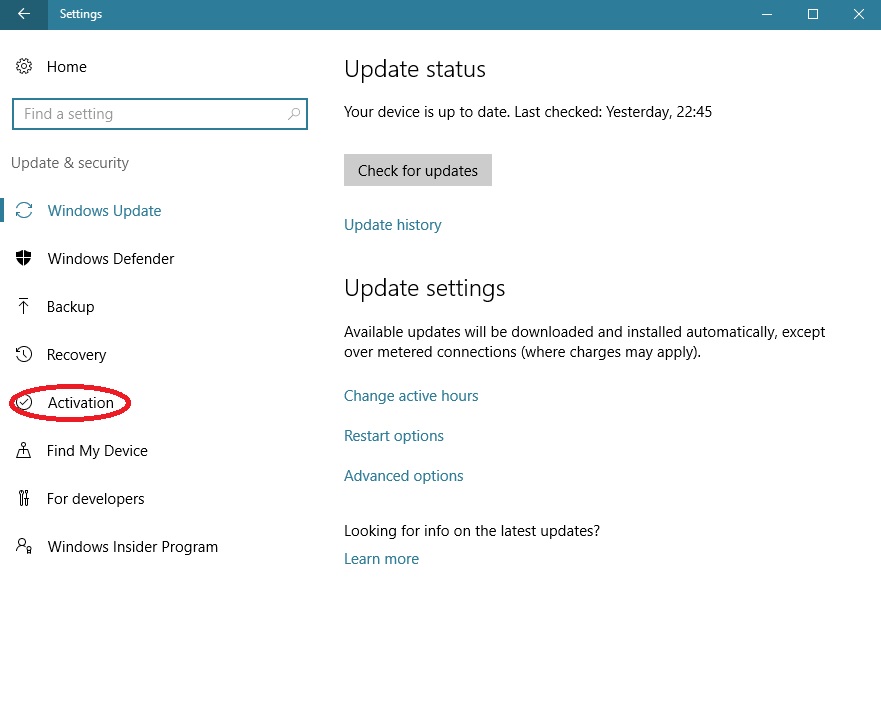Click the Windows Update sync arrows icon
This screenshot has width=881, height=712.
tap(24, 210)
